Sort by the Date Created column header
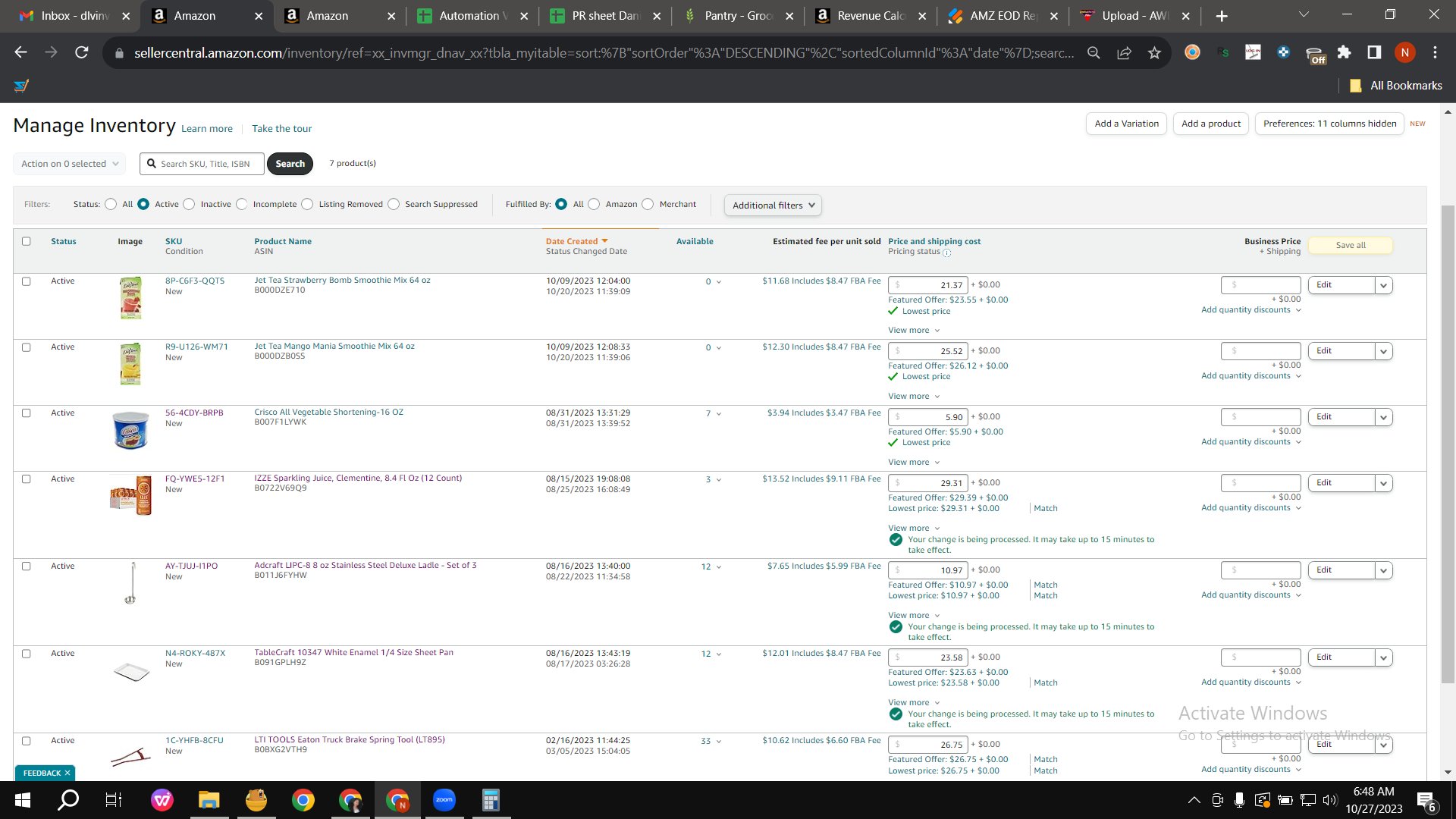The width and height of the screenshot is (1456, 819). pos(576,241)
